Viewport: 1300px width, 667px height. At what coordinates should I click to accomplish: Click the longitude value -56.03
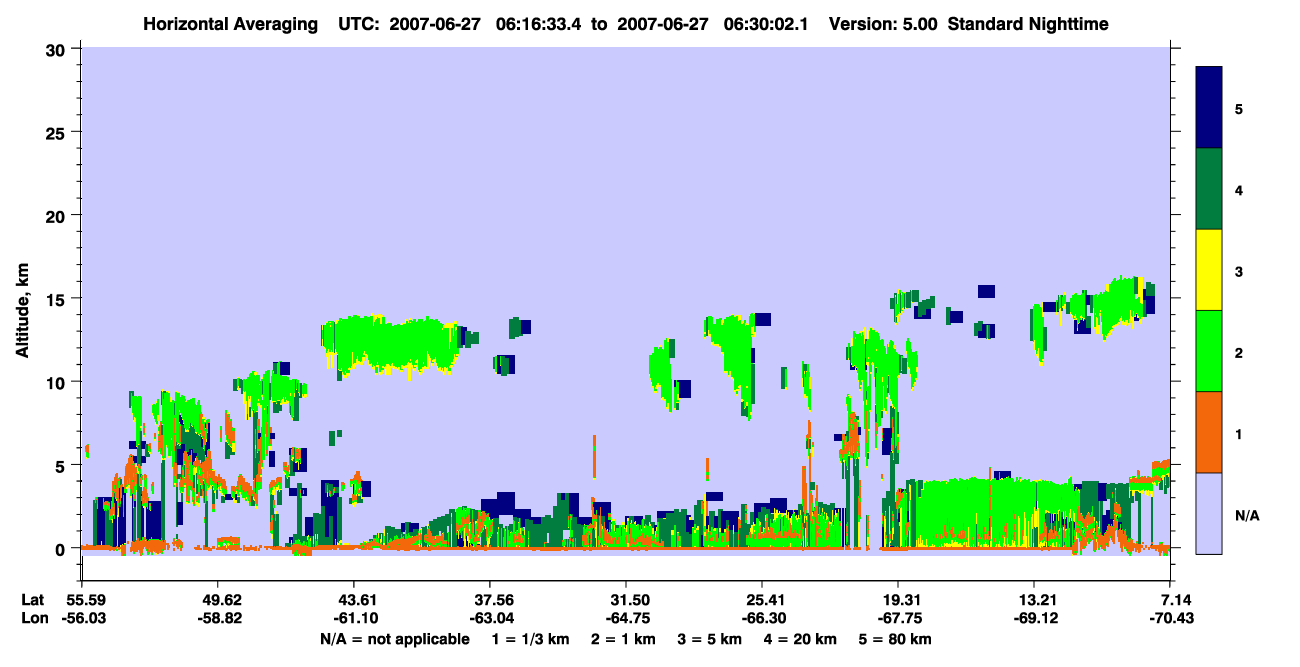pos(82,619)
